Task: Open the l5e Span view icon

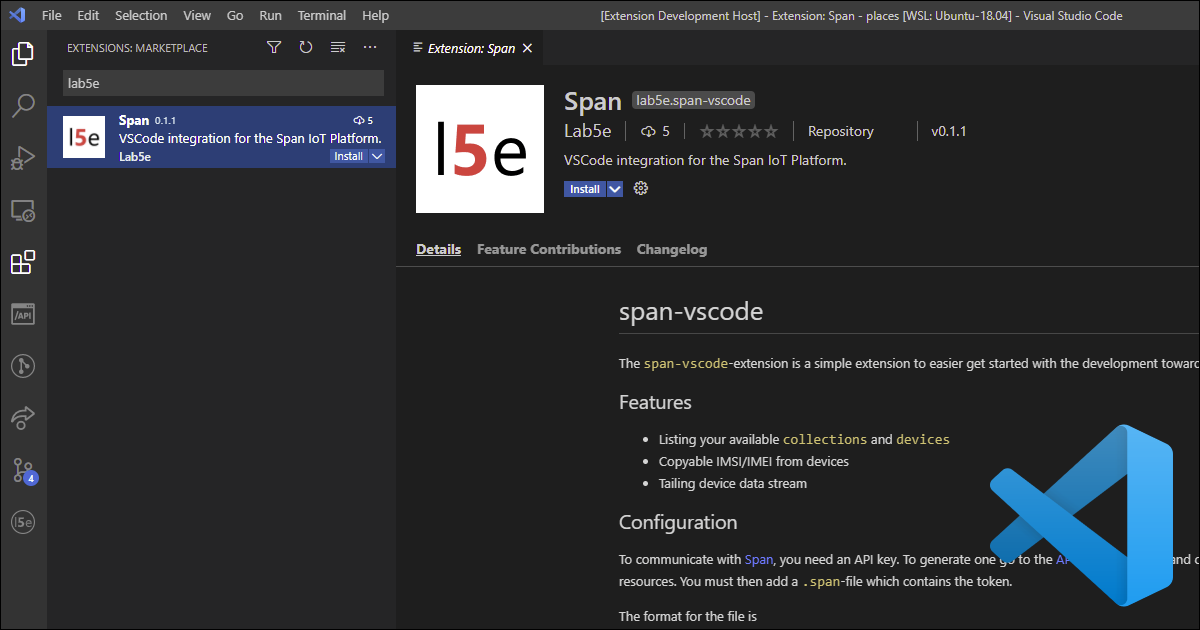Action: click(x=23, y=522)
